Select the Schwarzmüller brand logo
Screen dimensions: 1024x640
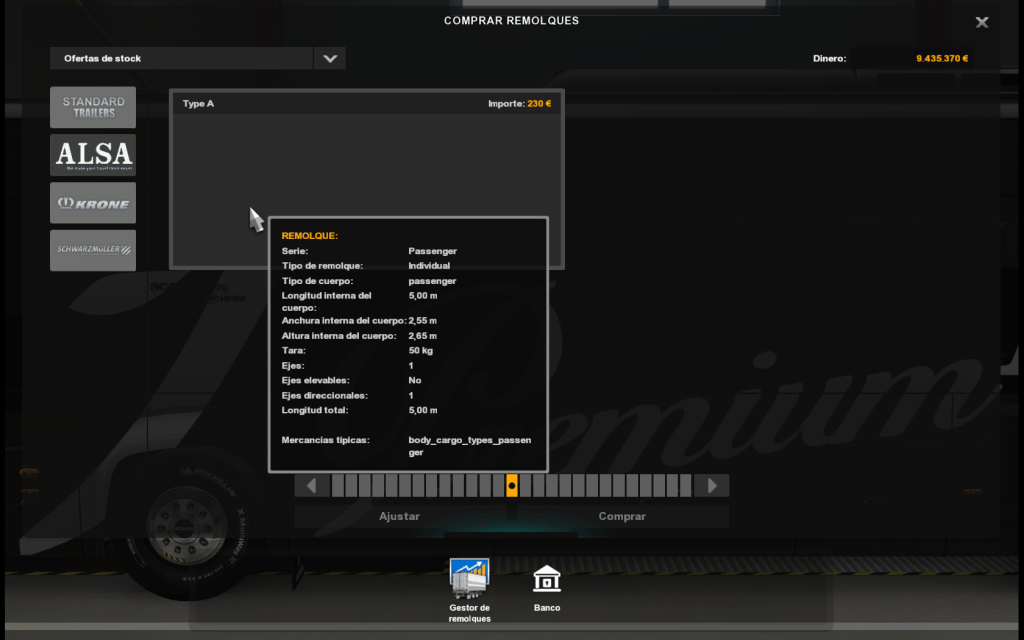(93, 250)
